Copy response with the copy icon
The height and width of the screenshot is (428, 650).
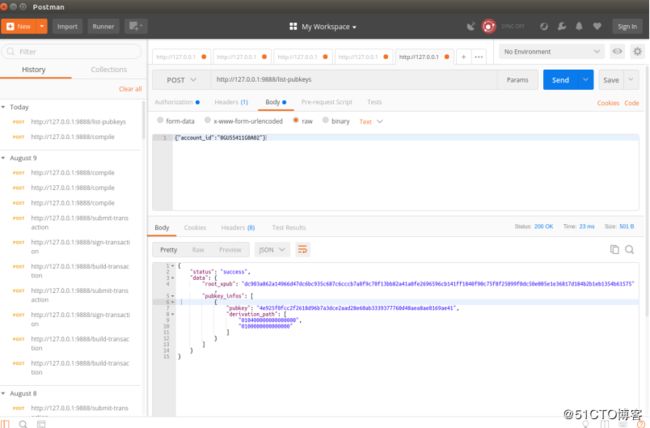click(614, 249)
